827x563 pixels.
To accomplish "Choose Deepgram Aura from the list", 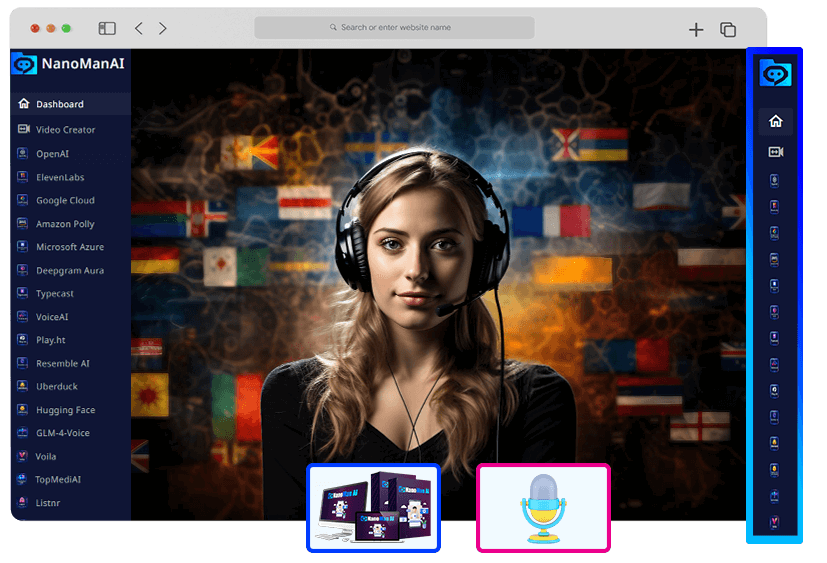I will (69, 270).
